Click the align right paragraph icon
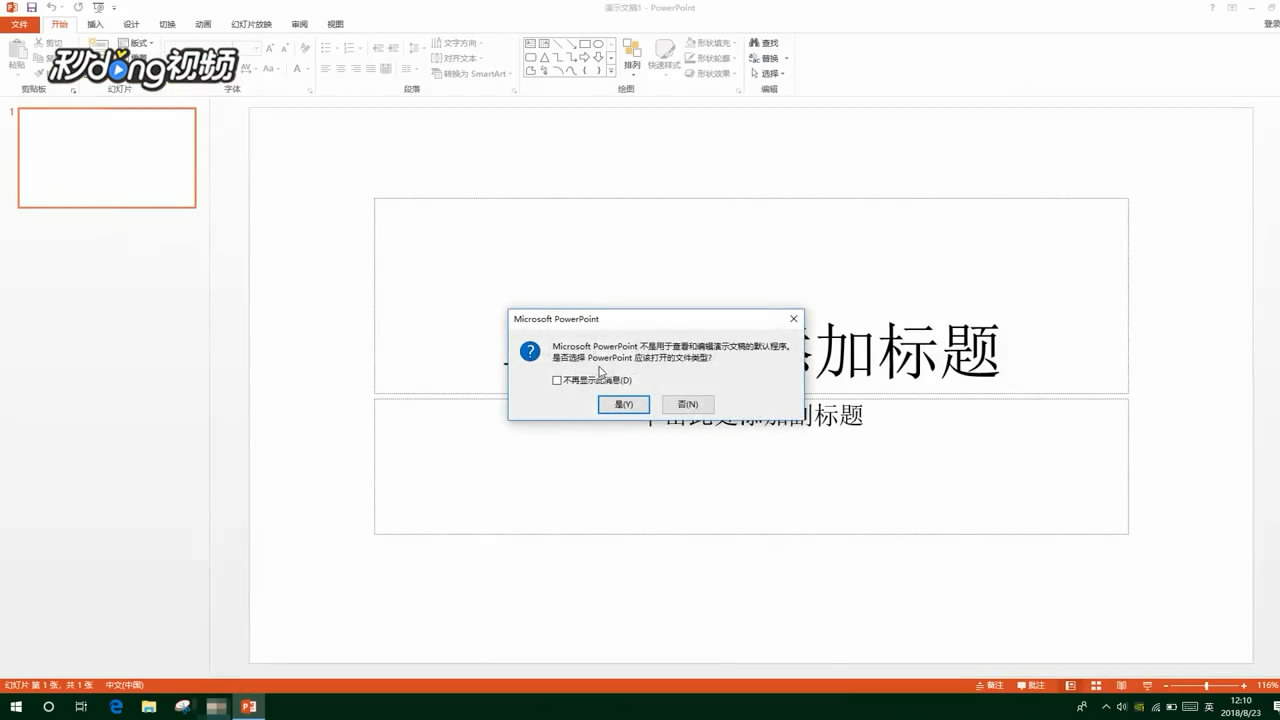 coord(356,68)
